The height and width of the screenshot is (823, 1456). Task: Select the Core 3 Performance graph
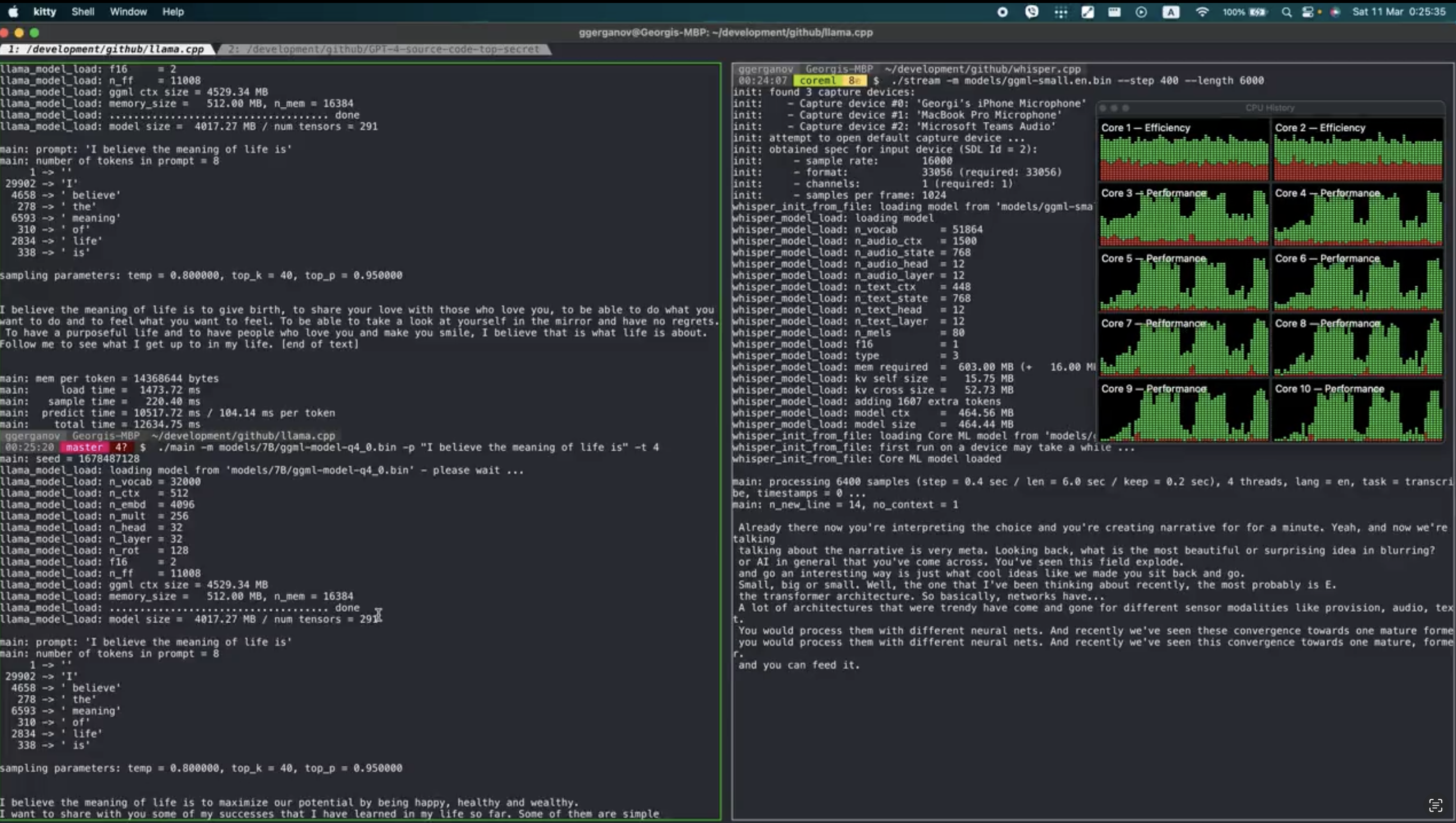(1184, 215)
